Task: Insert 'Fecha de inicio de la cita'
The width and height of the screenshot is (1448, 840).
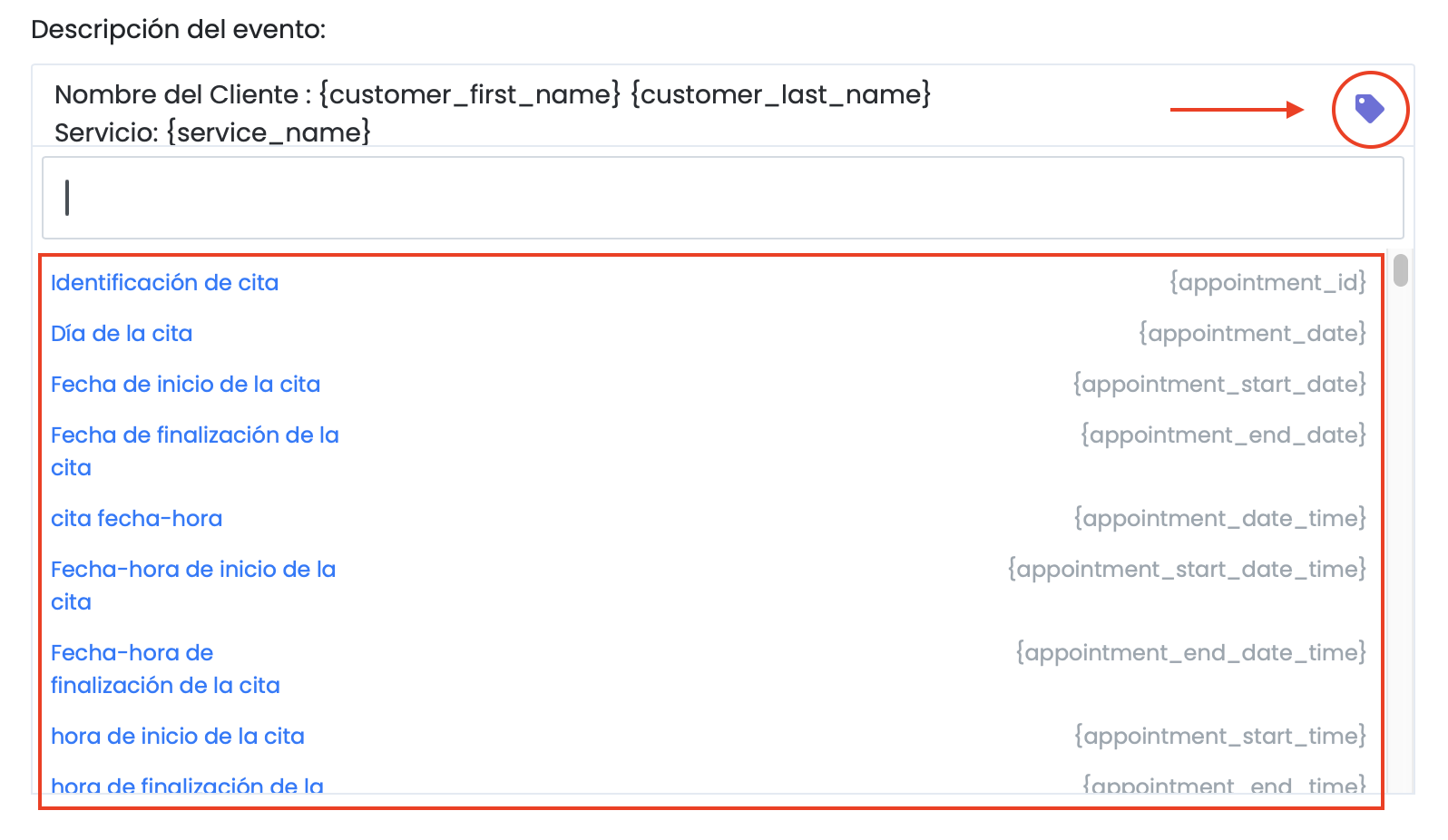Action: [x=185, y=385]
